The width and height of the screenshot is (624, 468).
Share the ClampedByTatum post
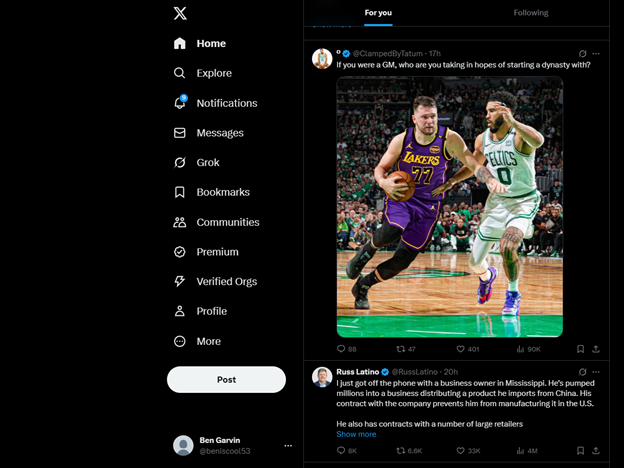pyautogui.click(x=596, y=349)
